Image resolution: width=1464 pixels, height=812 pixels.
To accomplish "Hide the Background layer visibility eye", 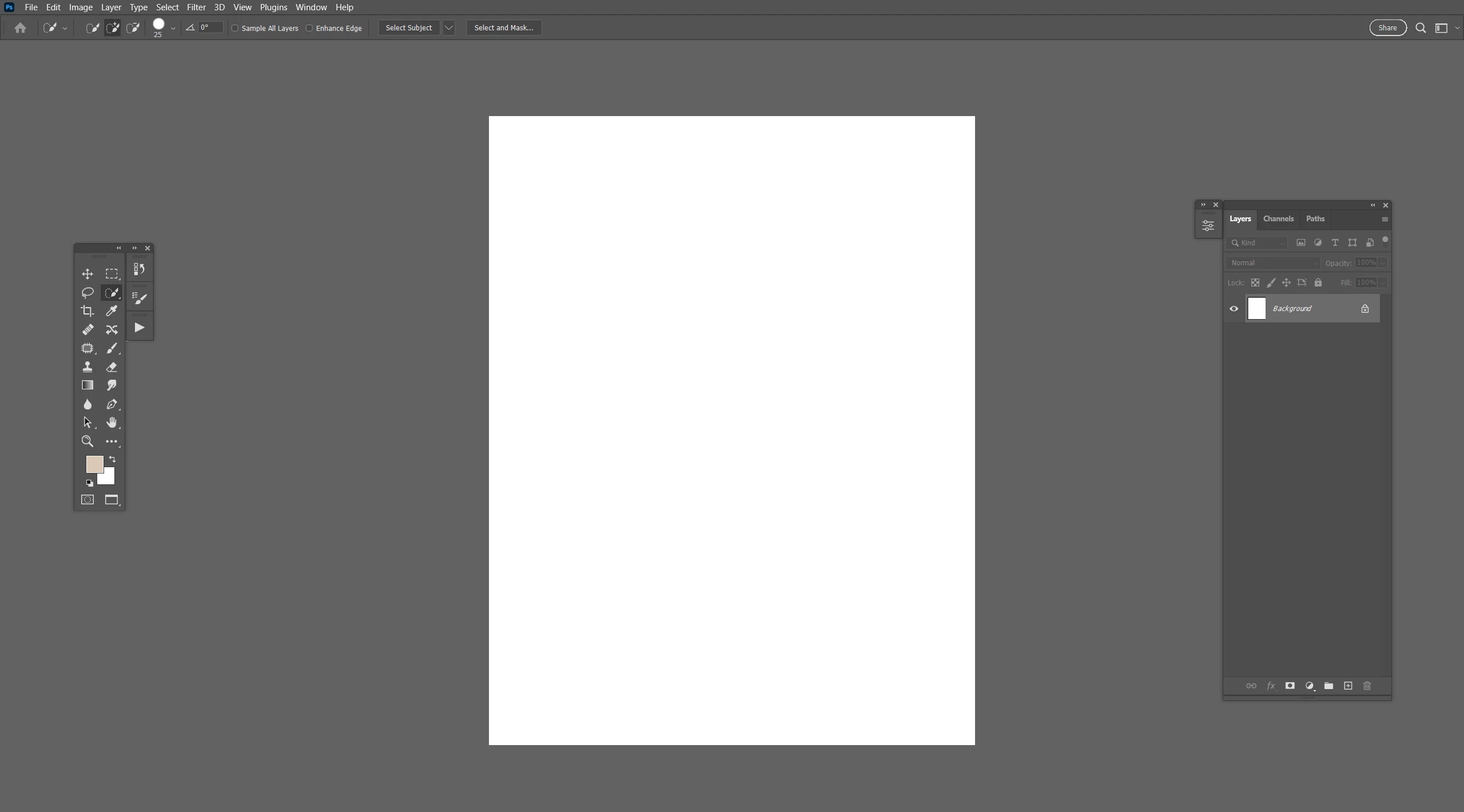I will point(1234,309).
